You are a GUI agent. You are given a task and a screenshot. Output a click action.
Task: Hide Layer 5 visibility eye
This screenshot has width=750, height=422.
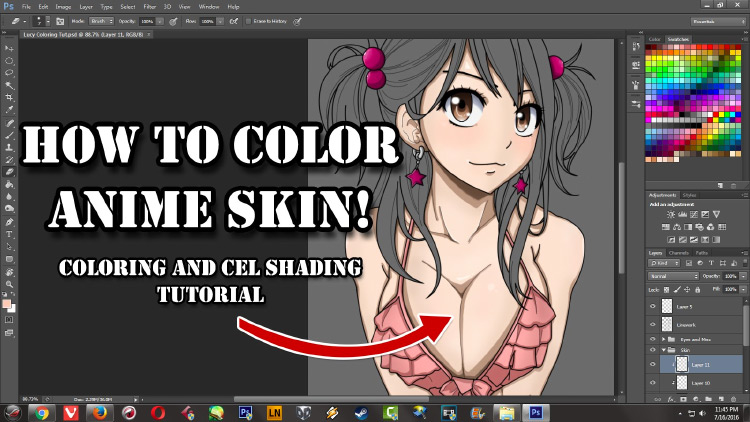pos(652,306)
